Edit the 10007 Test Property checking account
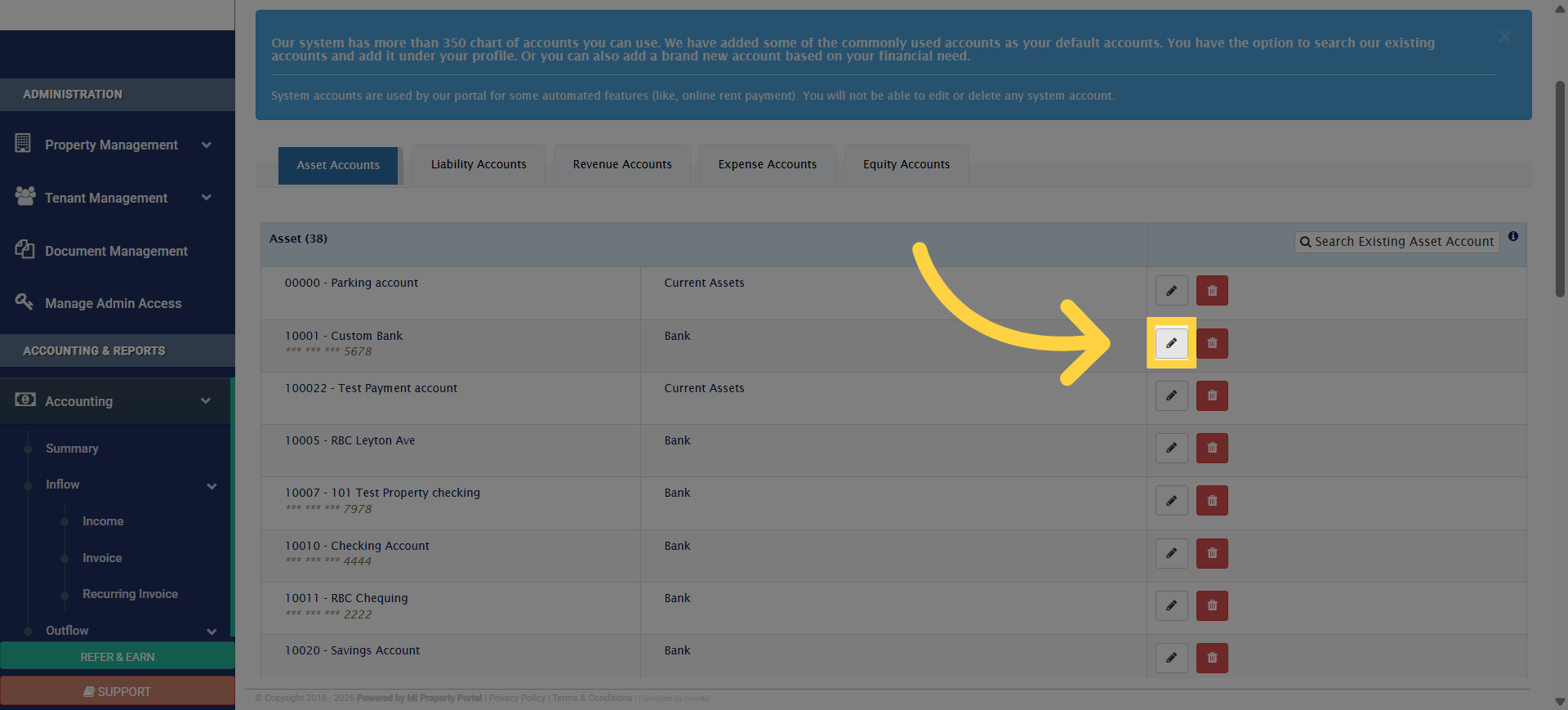 pyautogui.click(x=1171, y=501)
